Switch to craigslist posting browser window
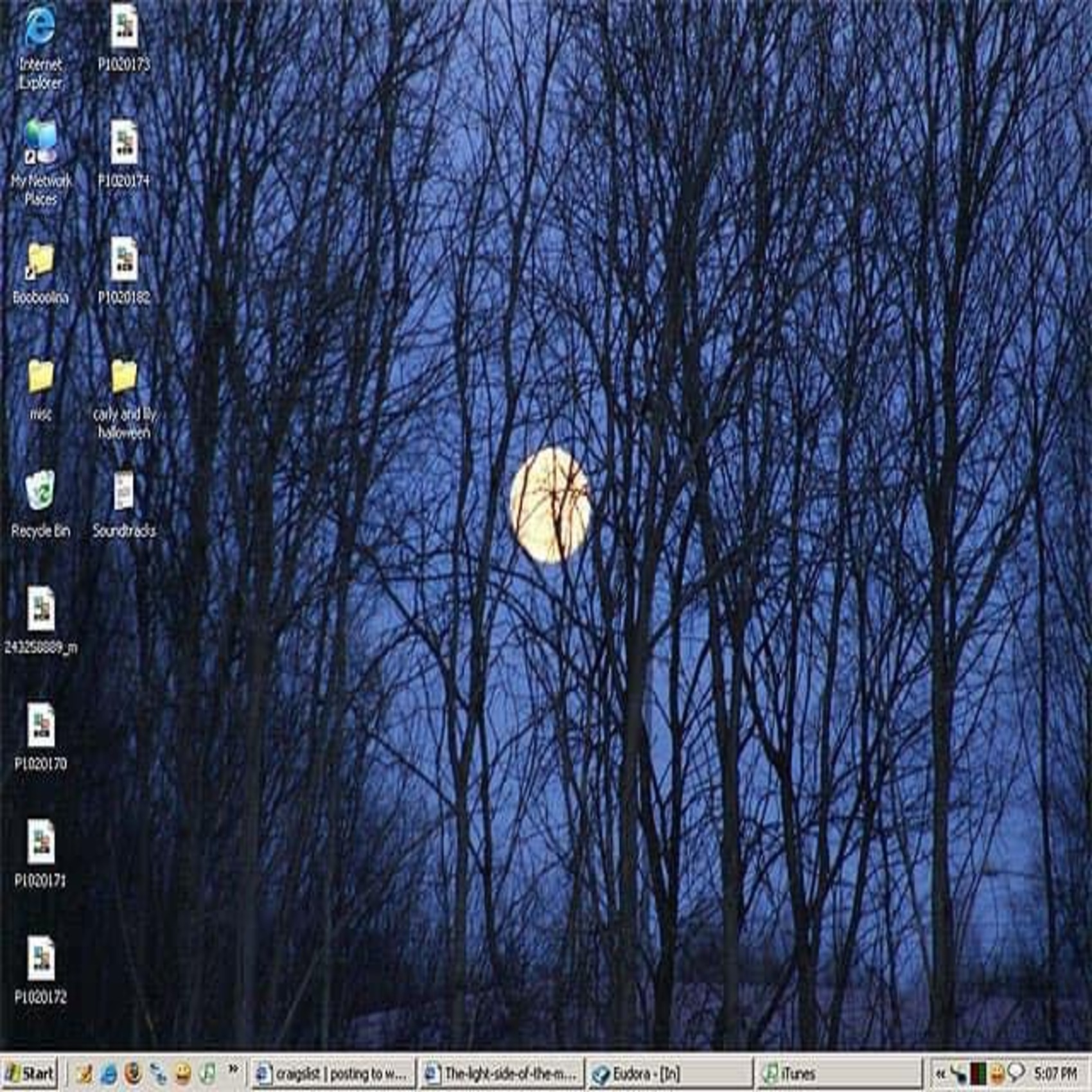This screenshot has width=1092, height=1092. point(333,1073)
